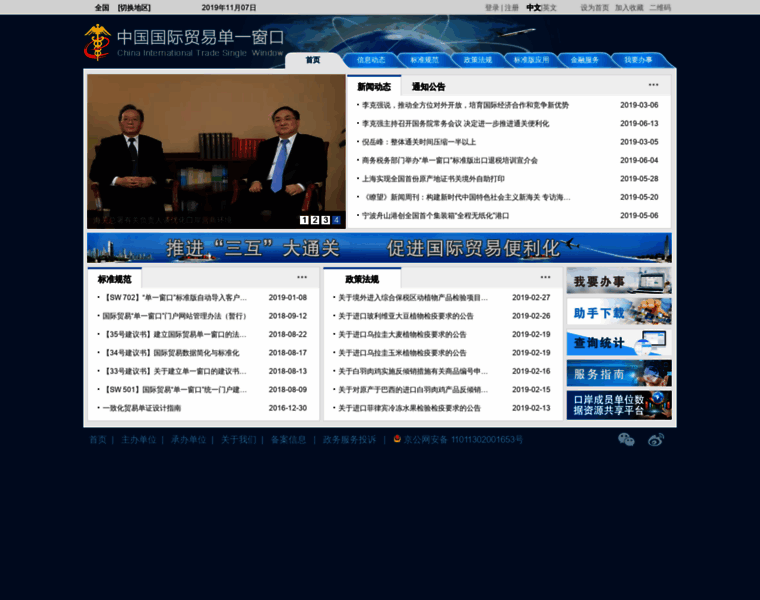Open news 倪岳峰：整体通关时间压缩一半以上
760x600 pixels.
(419, 142)
